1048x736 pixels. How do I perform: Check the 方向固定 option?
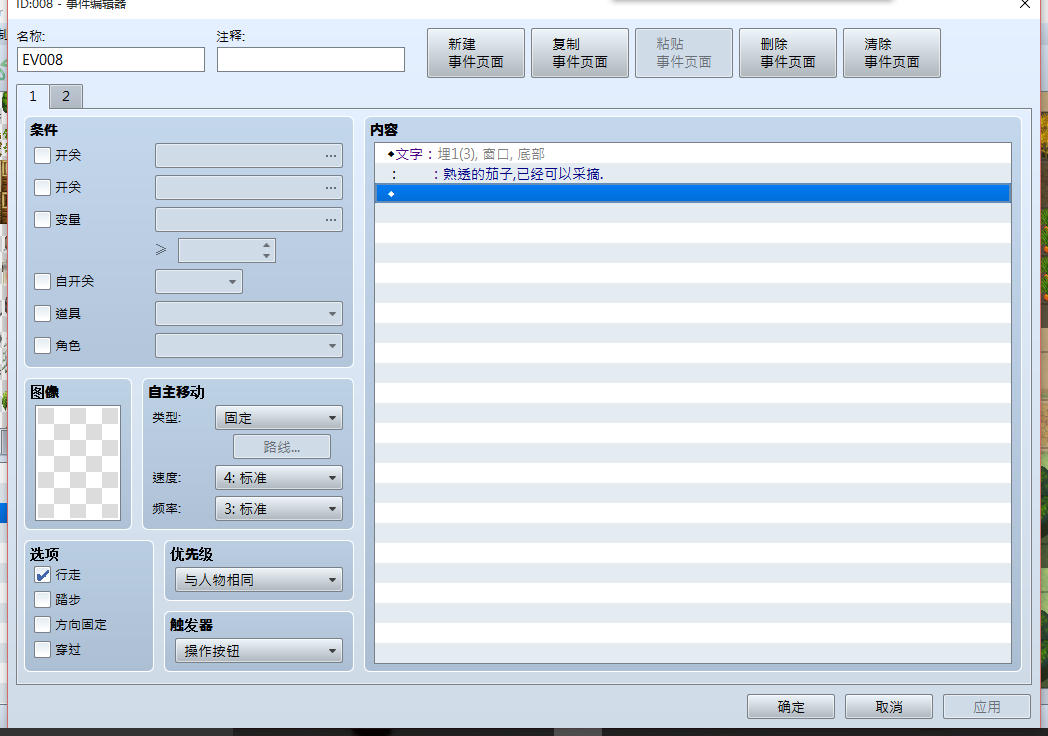click(42, 624)
